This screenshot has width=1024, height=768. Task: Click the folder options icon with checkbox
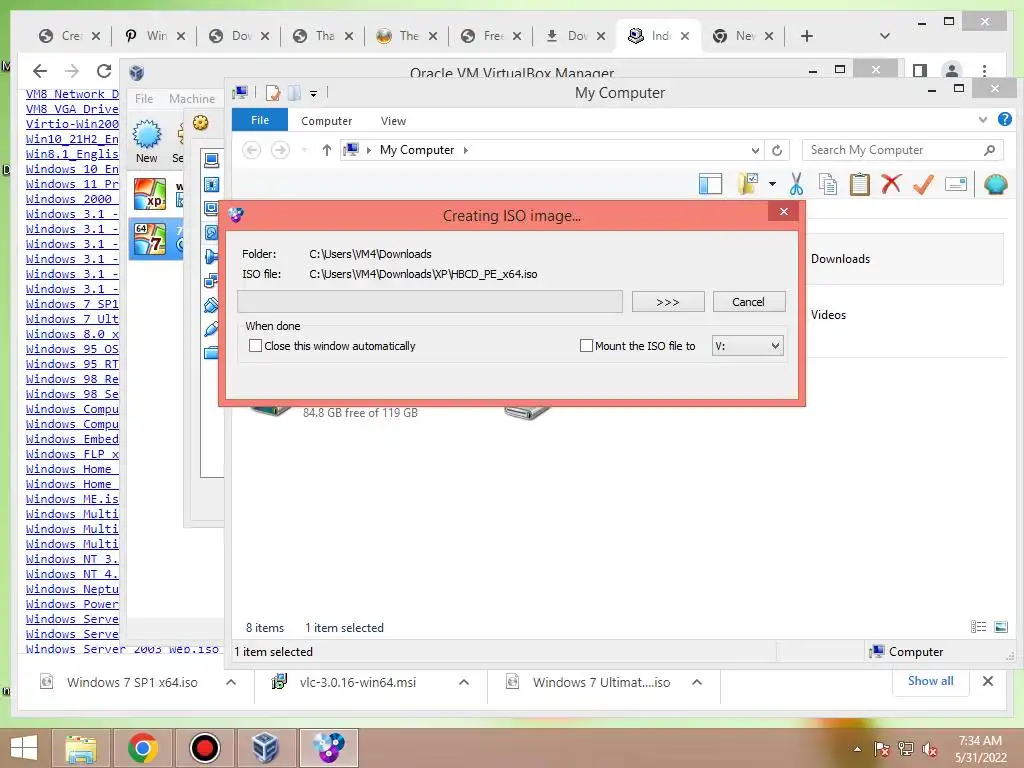point(748,184)
